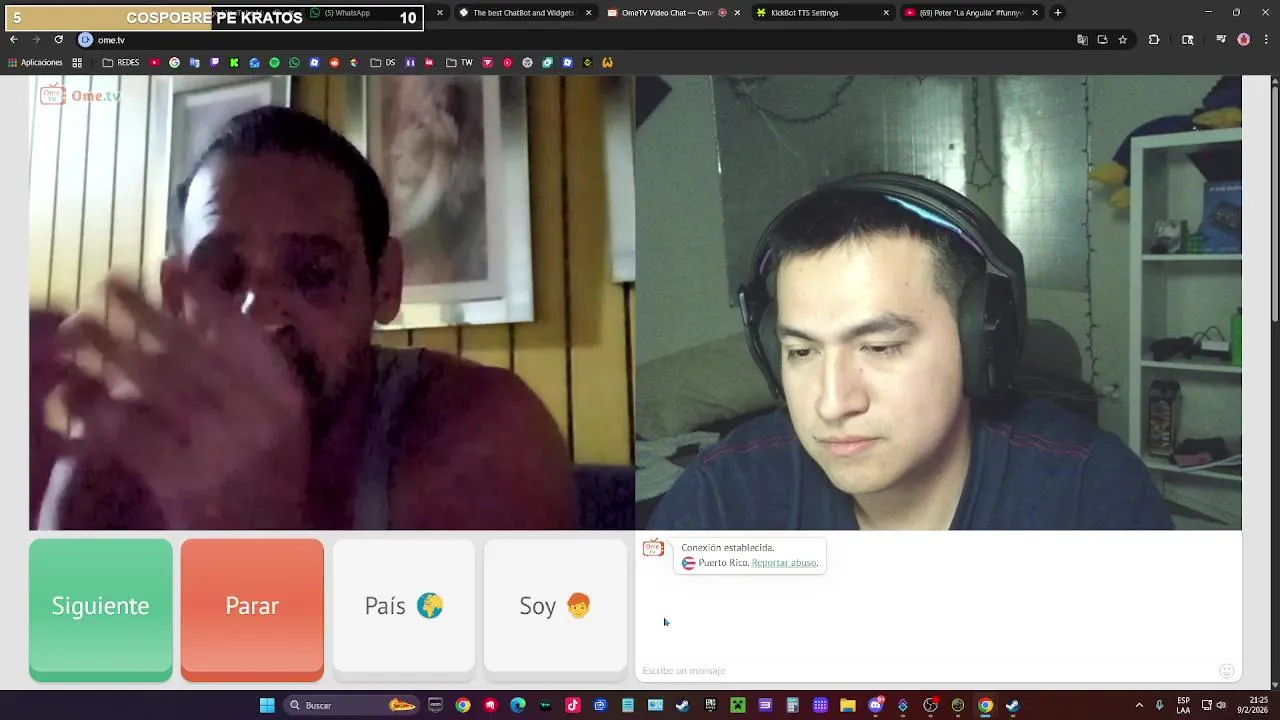Click the Ome.tv logo on video
Viewport: 1280px width, 720px height.
tap(80, 96)
